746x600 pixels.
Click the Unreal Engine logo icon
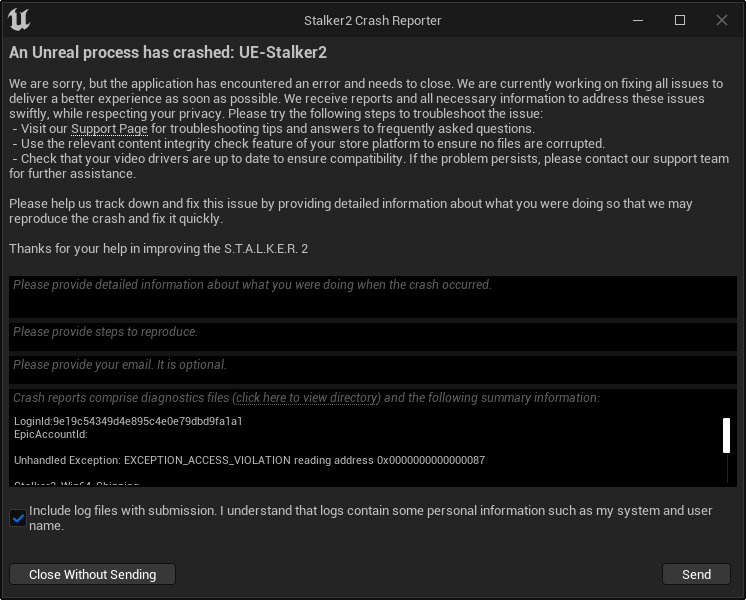[18, 20]
